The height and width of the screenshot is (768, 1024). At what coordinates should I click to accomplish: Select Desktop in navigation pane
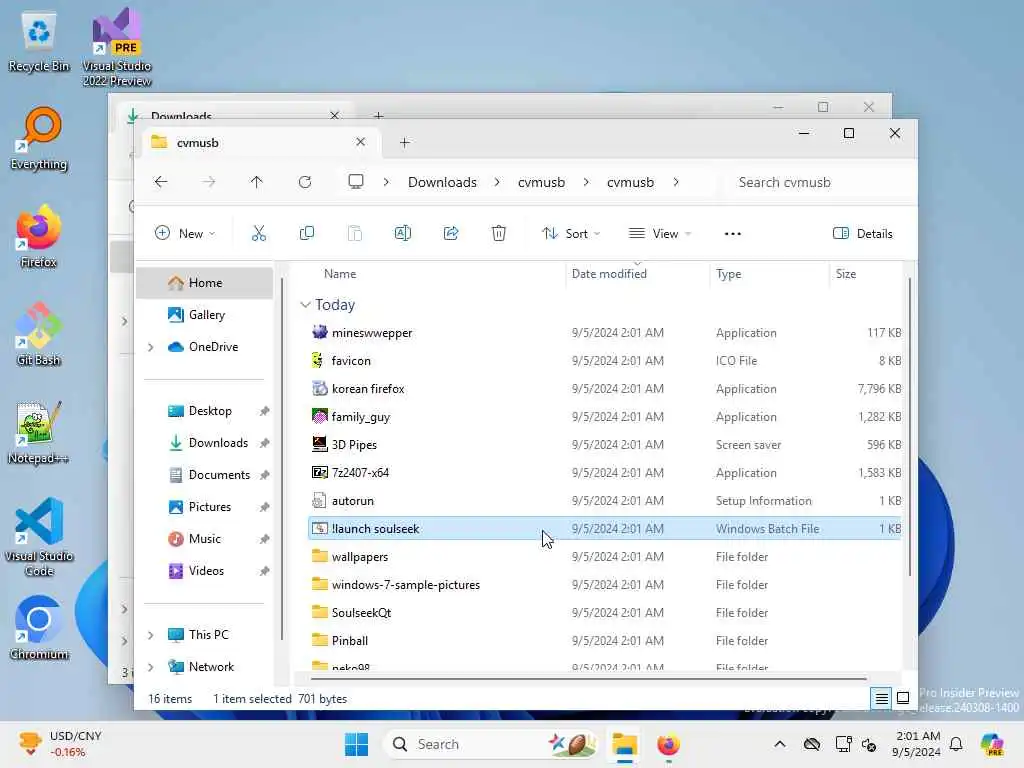(204, 411)
